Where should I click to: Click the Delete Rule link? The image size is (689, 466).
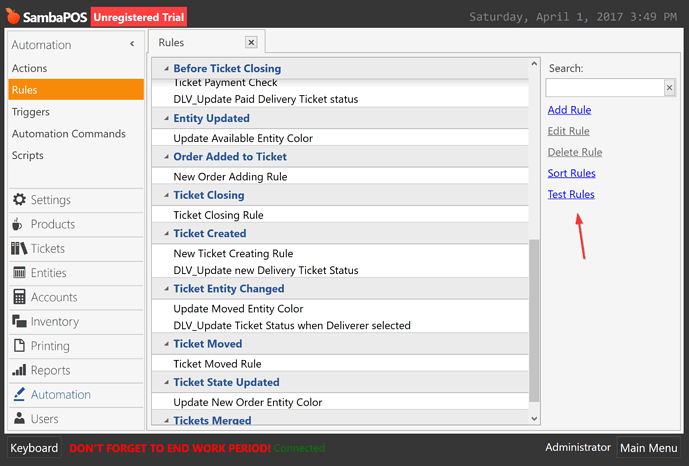coord(575,152)
